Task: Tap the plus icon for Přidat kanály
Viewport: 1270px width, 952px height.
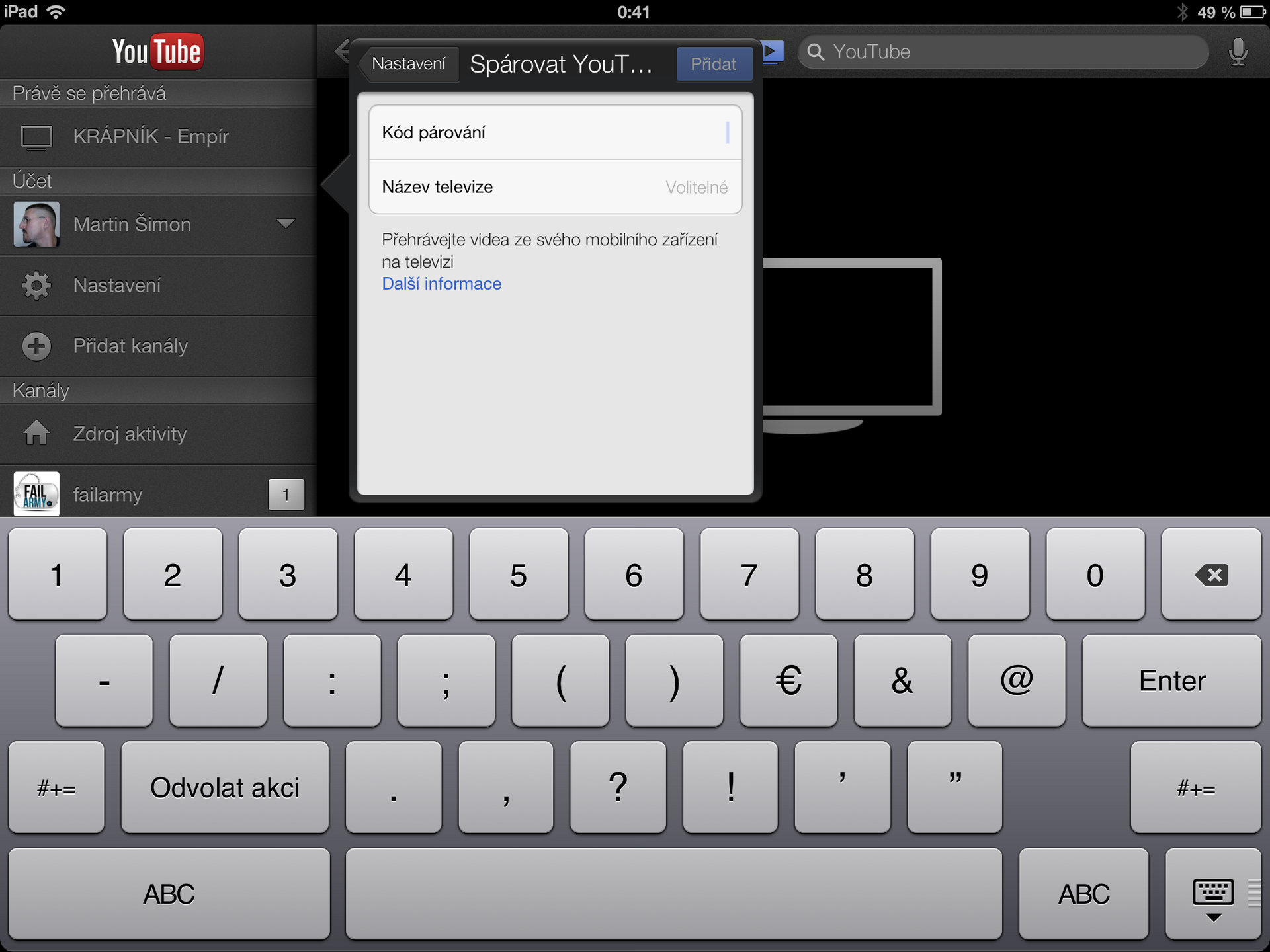Action: tap(36, 346)
